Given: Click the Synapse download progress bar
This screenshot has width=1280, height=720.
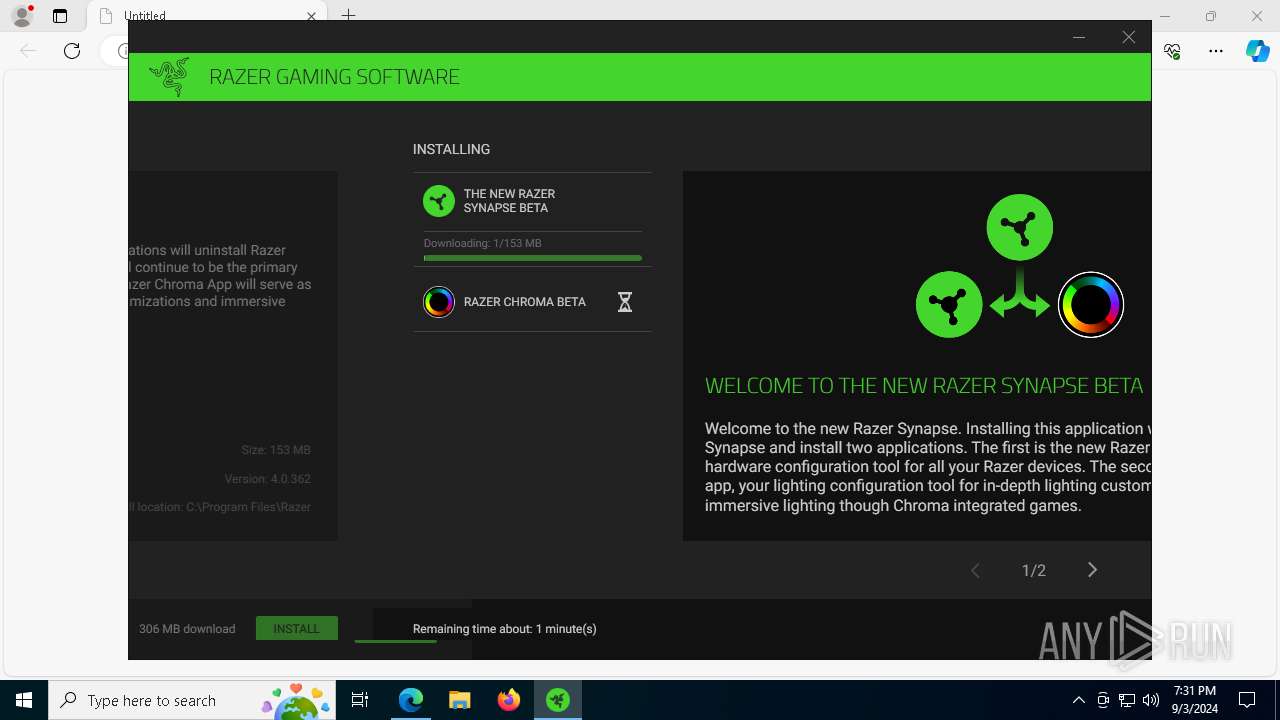Looking at the screenshot, I should click(x=532, y=258).
